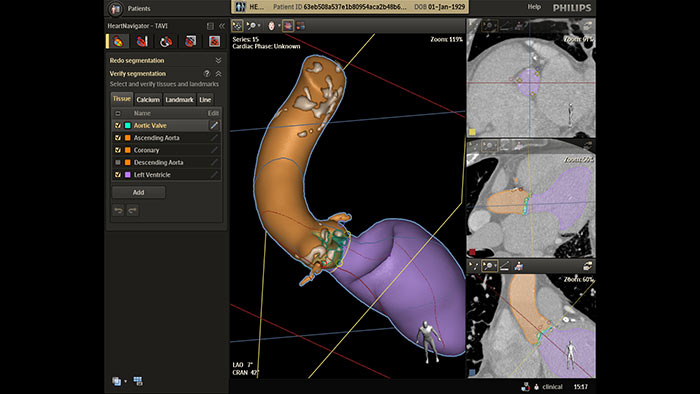Open the Patients directory icon
The height and width of the screenshot is (394, 700).
click(x=116, y=8)
